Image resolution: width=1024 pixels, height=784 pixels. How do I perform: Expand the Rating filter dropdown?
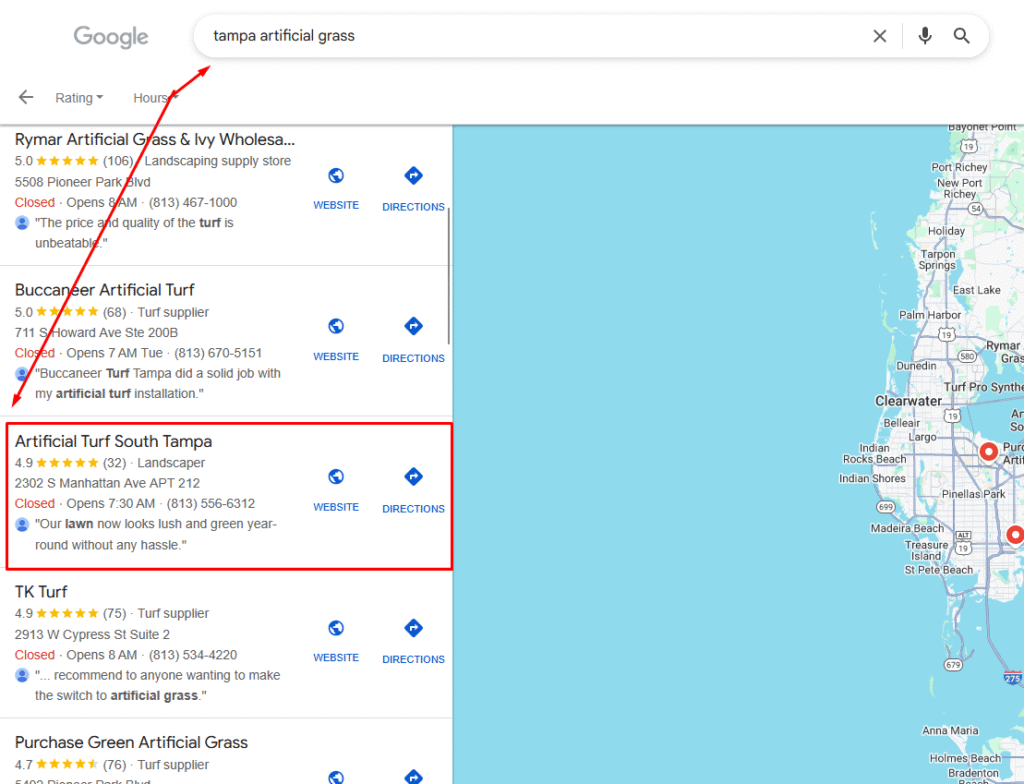(79, 98)
